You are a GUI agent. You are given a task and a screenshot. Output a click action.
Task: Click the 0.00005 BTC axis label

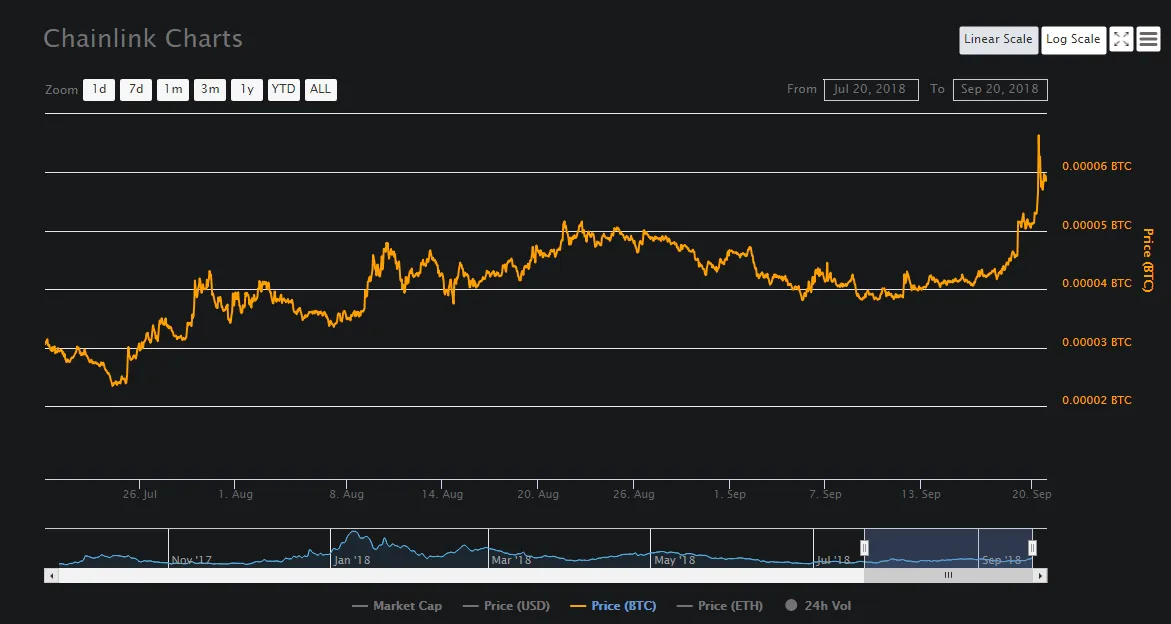[1097, 225]
